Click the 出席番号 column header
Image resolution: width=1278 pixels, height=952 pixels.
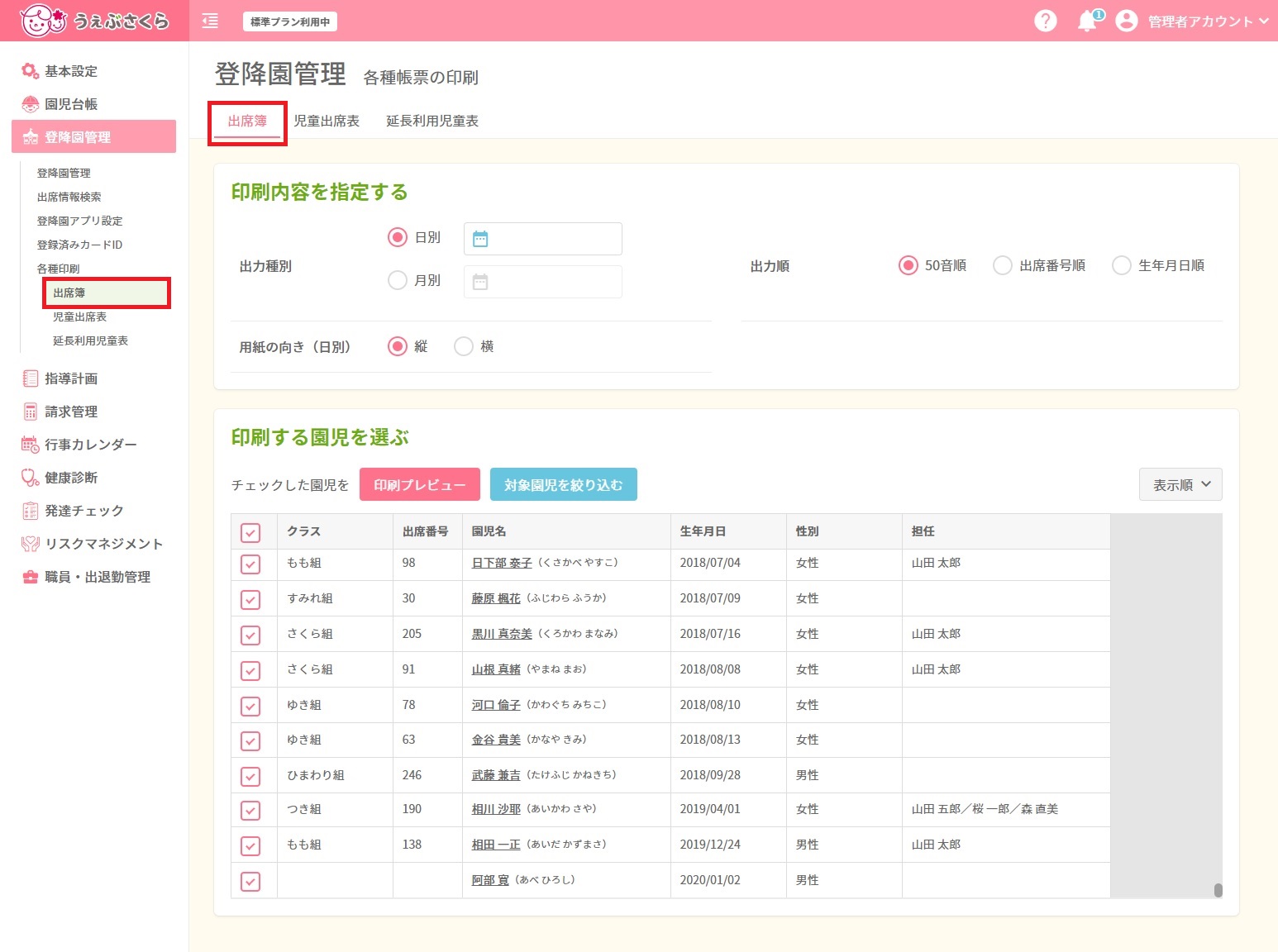pos(426,531)
